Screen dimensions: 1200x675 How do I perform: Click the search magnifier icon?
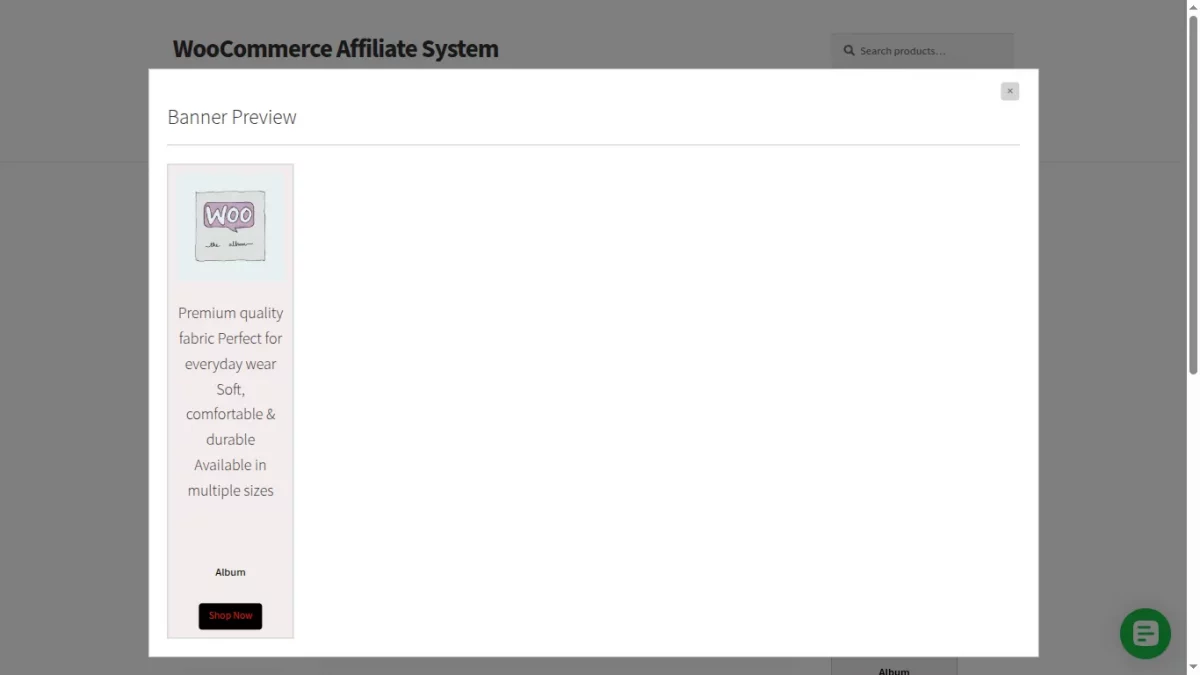click(x=849, y=51)
